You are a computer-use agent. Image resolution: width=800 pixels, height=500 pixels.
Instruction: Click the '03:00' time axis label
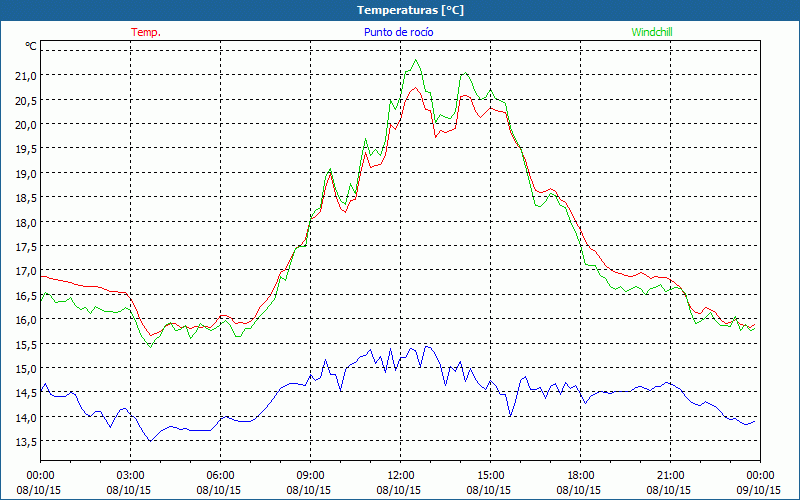[130, 476]
